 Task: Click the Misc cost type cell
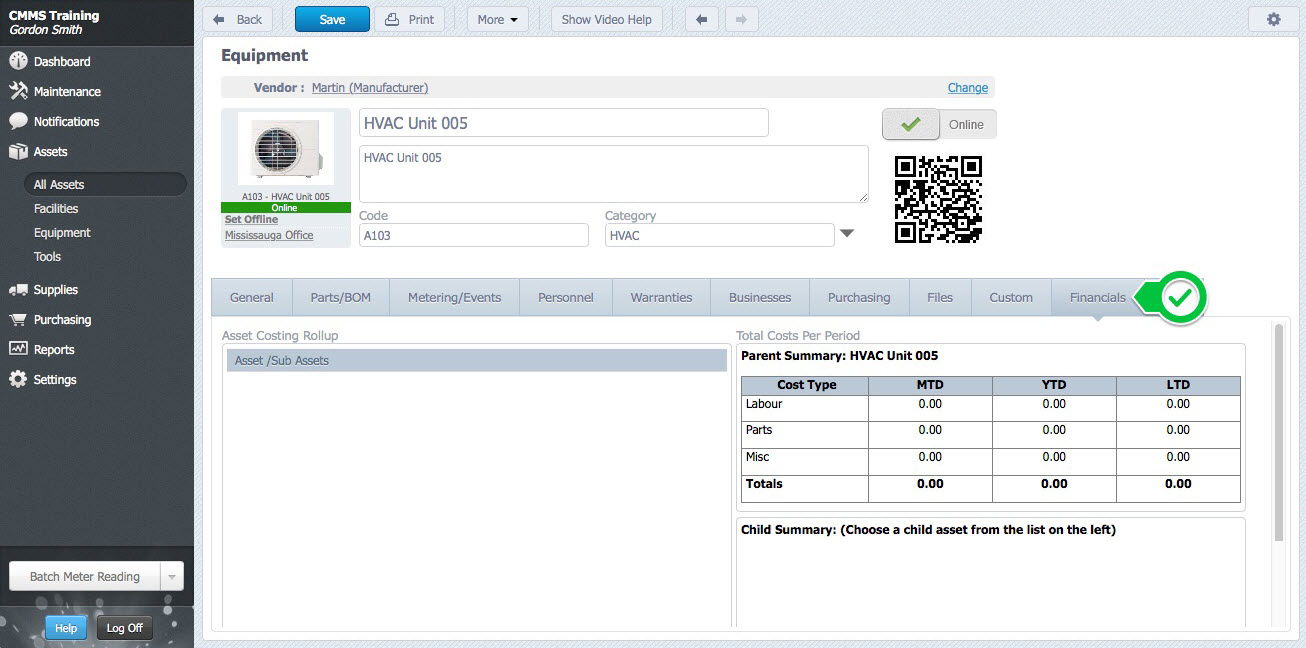[805, 460]
